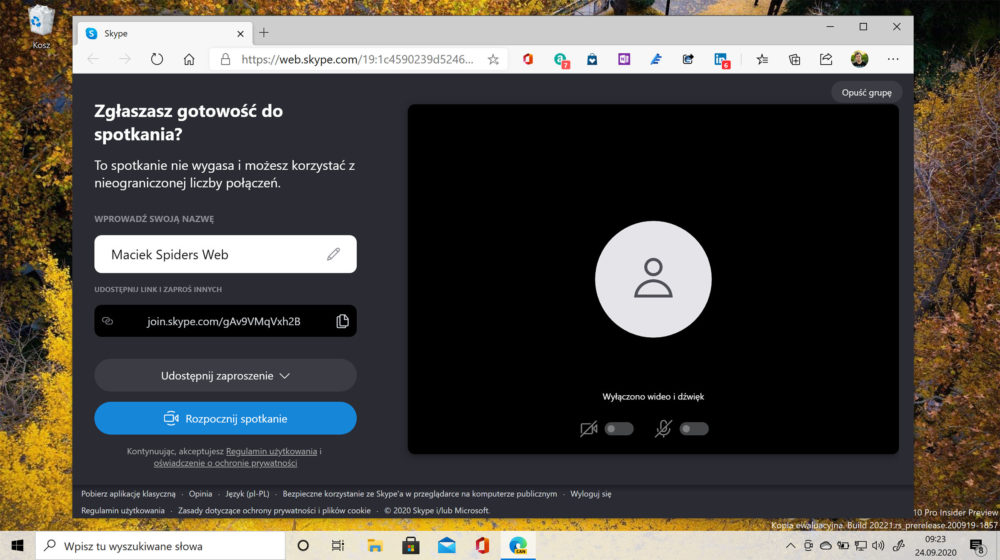
Task: Go back in the browser
Action: point(93,59)
